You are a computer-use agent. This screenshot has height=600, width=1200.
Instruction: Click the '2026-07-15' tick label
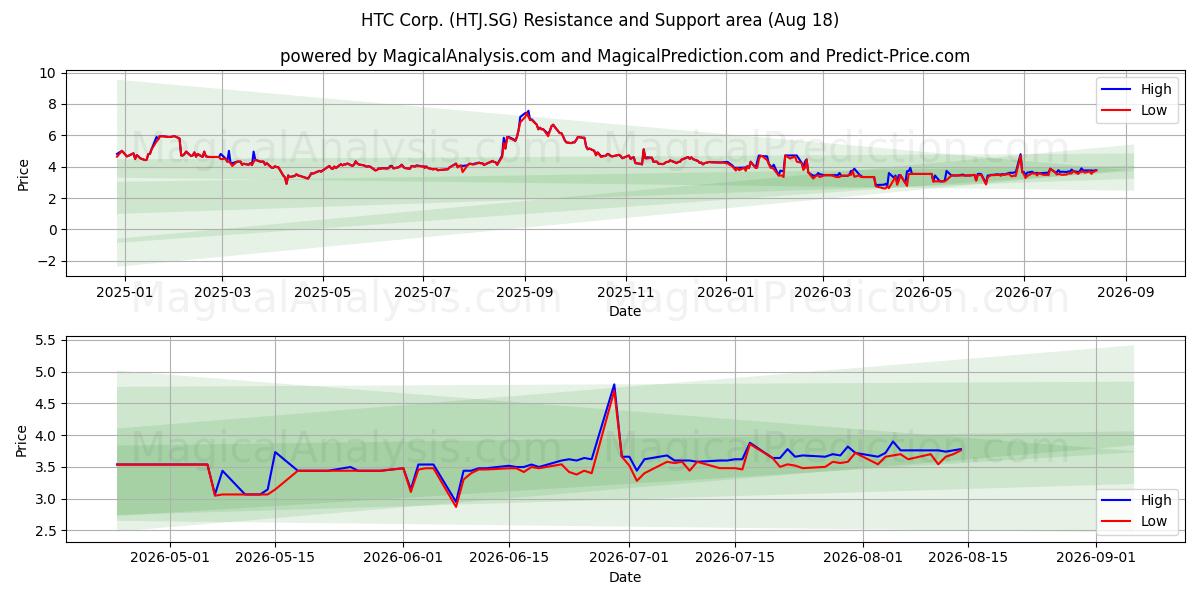click(735, 559)
